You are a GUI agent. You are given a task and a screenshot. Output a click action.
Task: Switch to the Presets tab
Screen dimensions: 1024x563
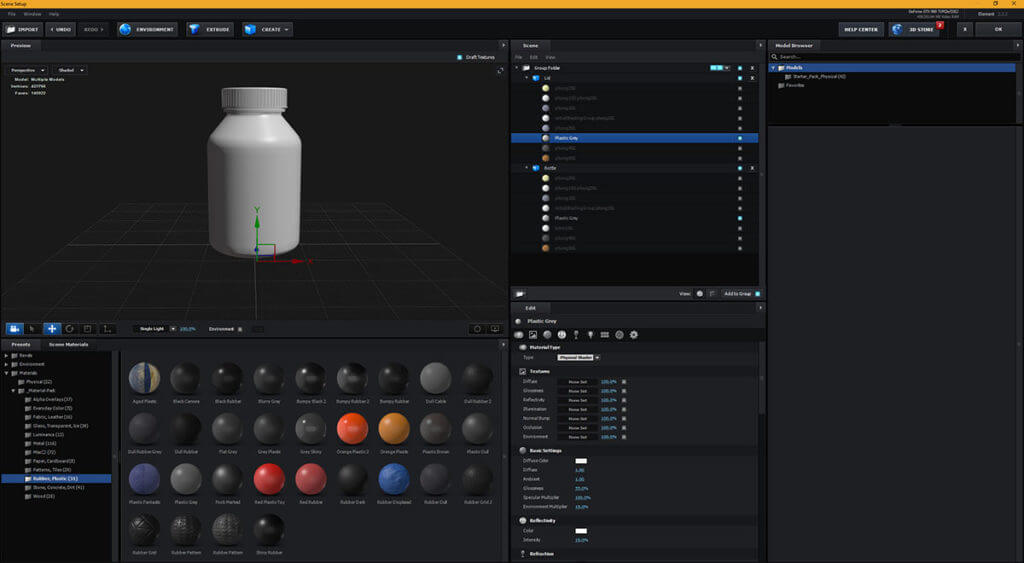click(x=20, y=344)
